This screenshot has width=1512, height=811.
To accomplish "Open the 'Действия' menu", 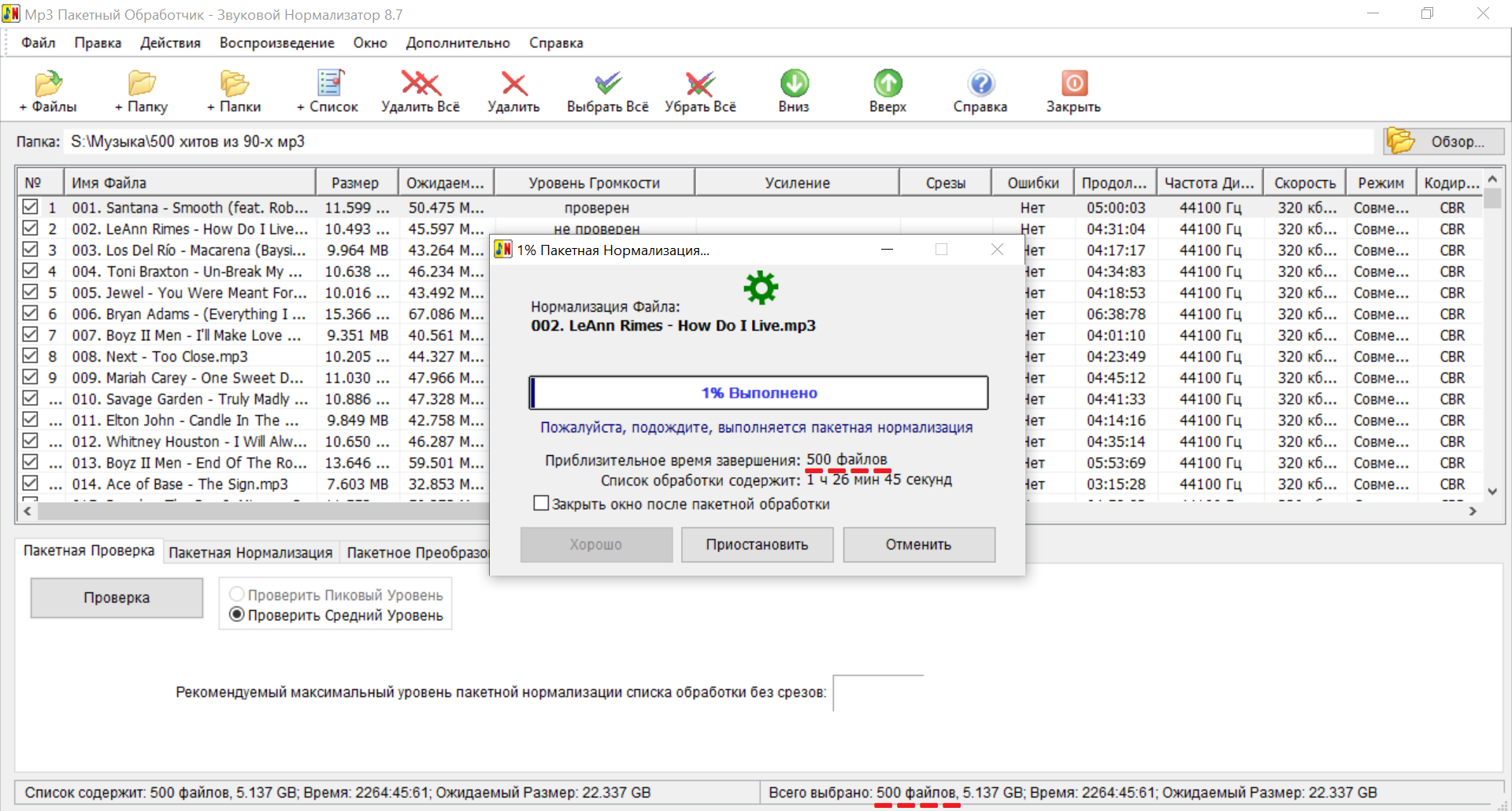I will point(170,43).
